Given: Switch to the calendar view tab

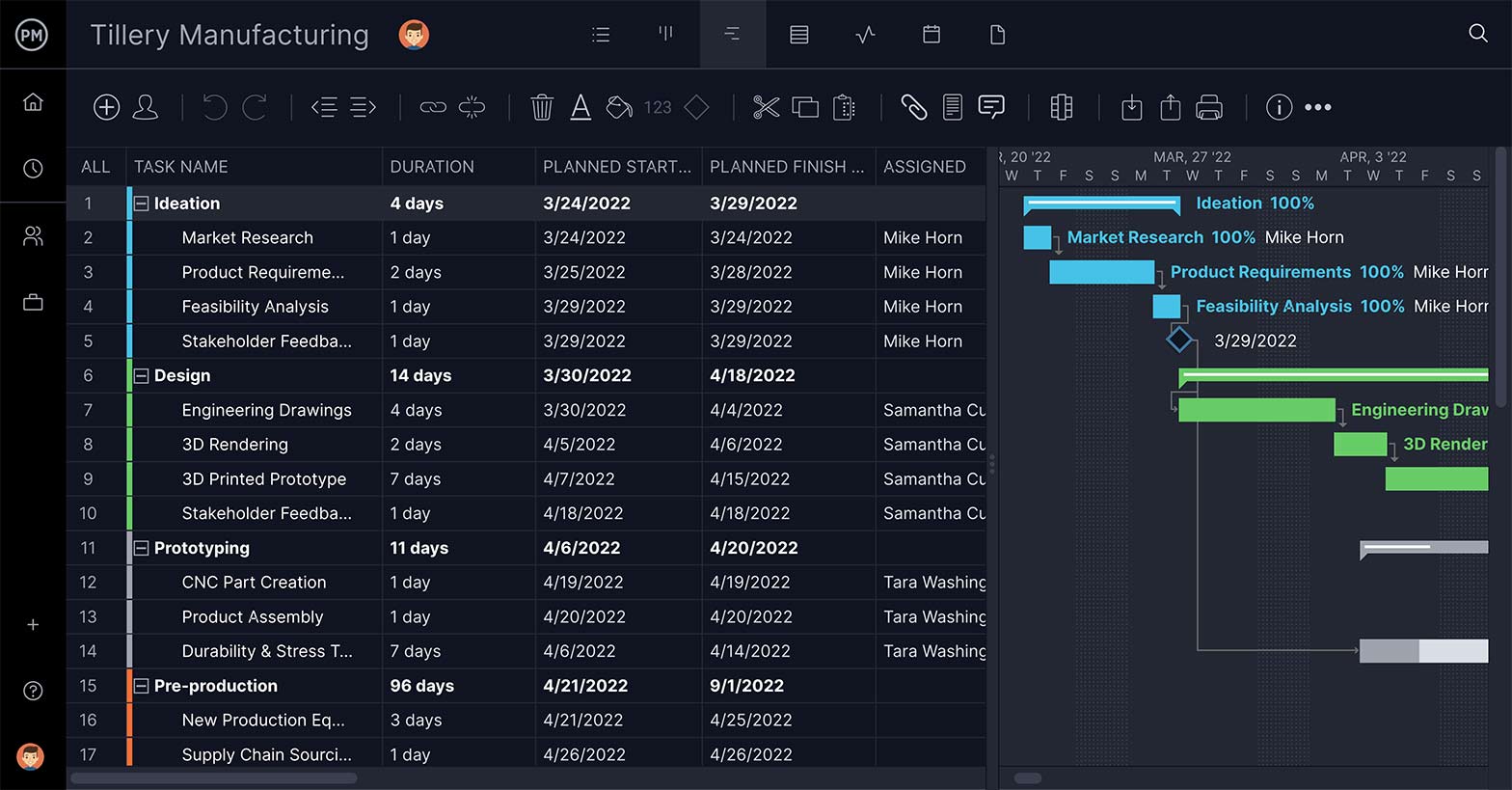Looking at the screenshot, I should click(931, 35).
